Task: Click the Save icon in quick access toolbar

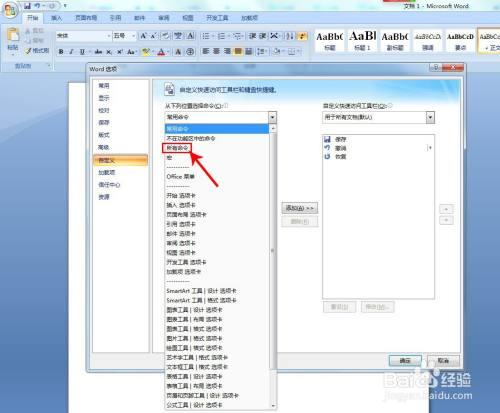Action: [27, 6]
